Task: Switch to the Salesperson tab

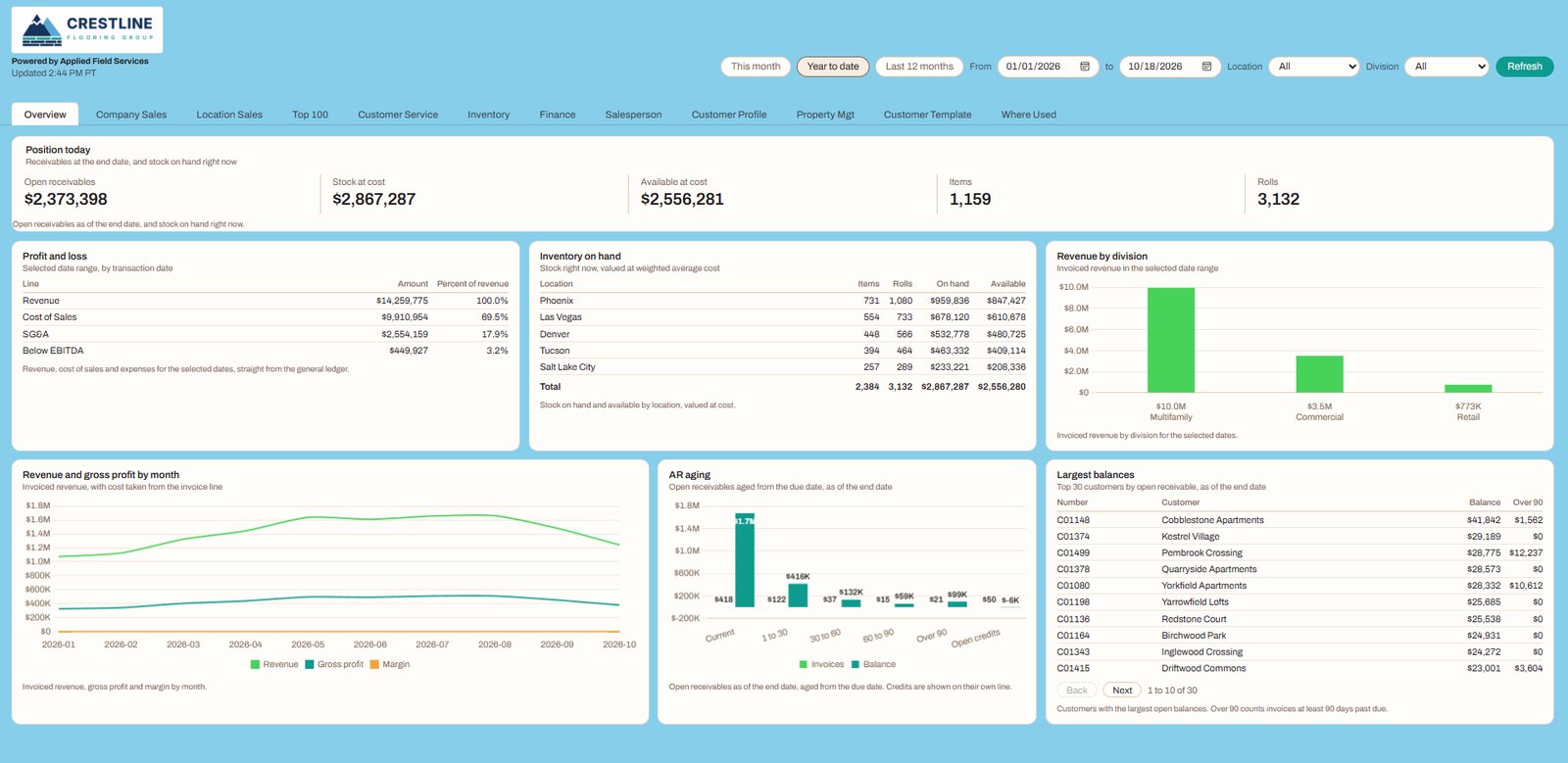Action: click(x=633, y=115)
